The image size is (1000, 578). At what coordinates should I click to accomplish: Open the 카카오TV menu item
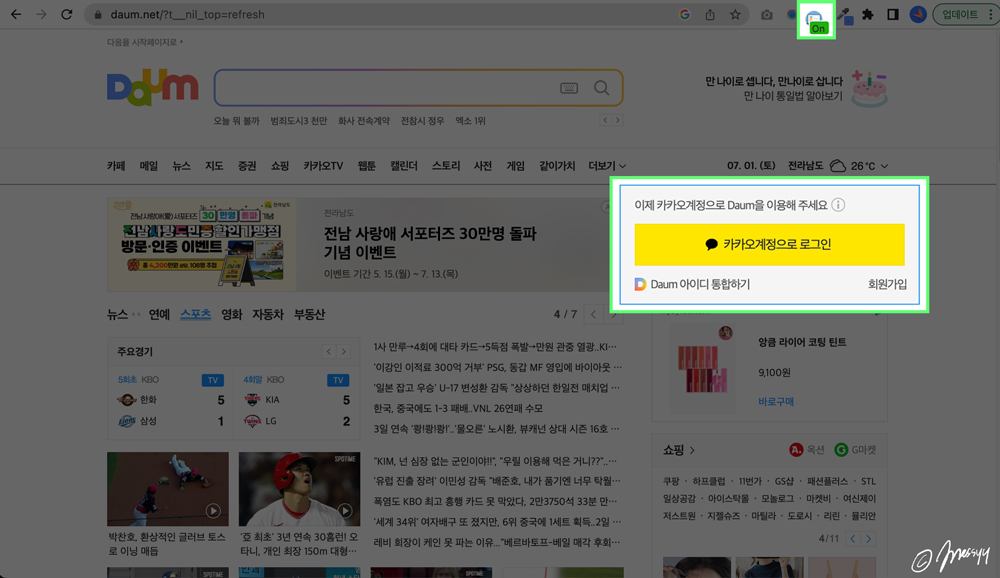click(x=323, y=166)
